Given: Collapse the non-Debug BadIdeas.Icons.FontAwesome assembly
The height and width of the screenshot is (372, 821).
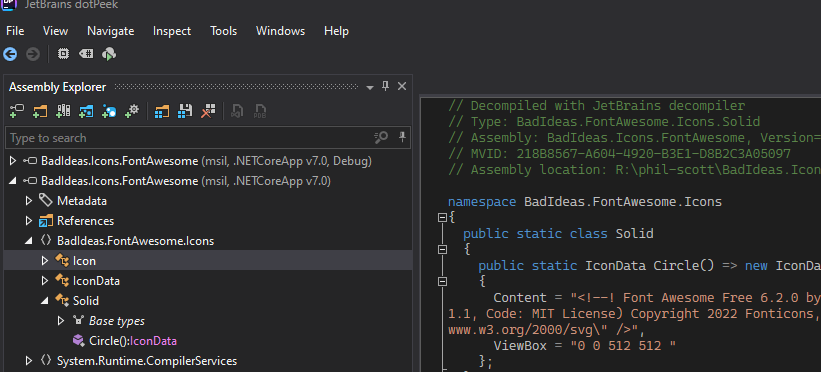Looking at the screenshot, I should (13, 181).
